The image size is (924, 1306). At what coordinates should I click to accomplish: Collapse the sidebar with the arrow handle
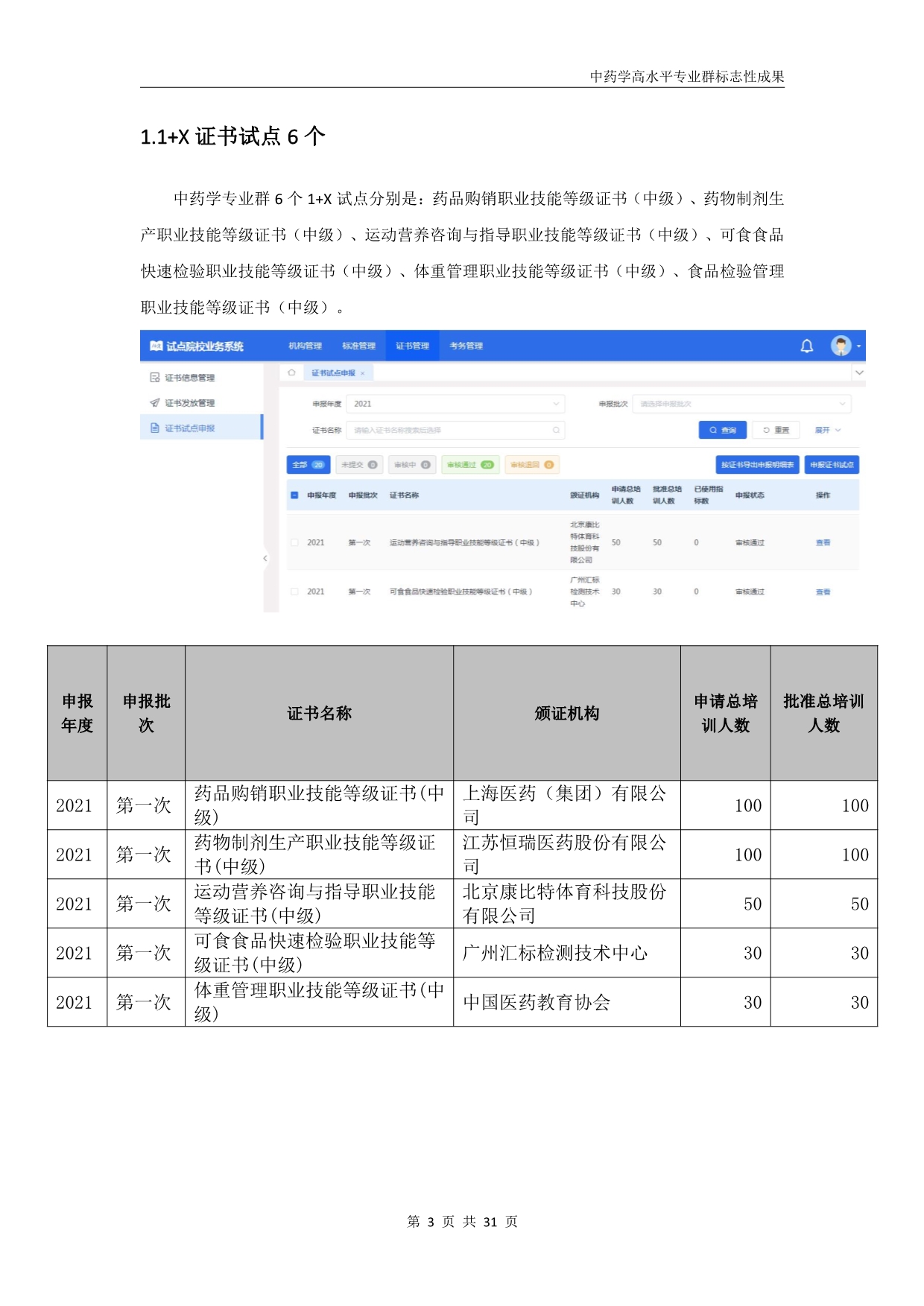pos(265,558)
